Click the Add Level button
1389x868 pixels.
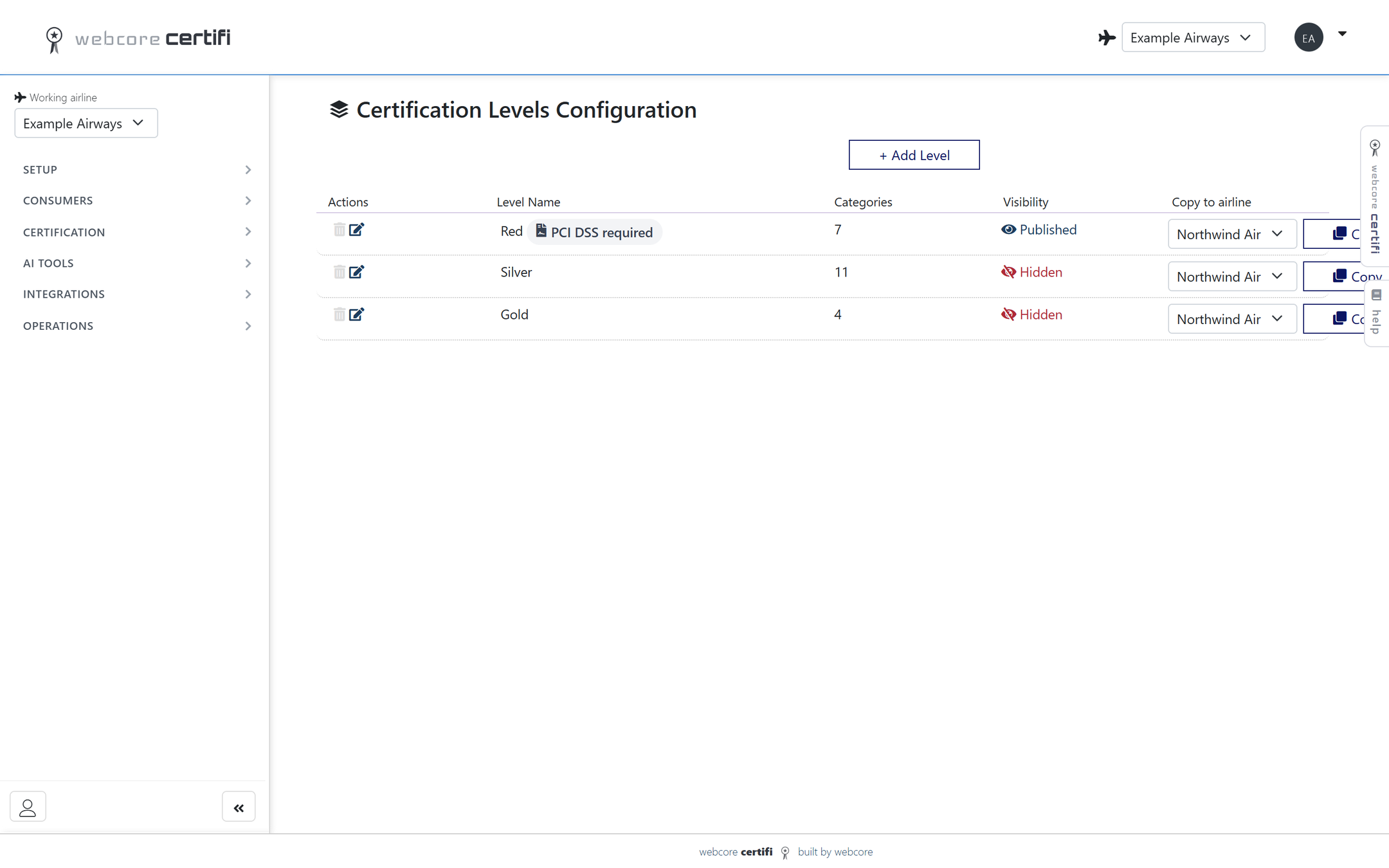(x=914, y=155)
